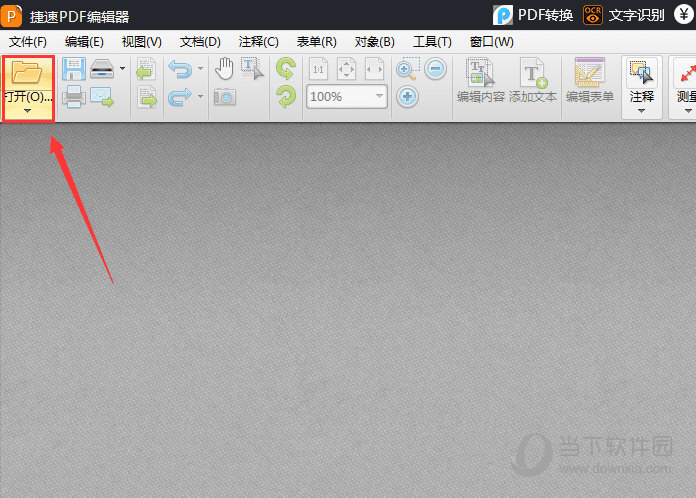Send by email envelope icon

pyautogui.click(x=102, y=97)
